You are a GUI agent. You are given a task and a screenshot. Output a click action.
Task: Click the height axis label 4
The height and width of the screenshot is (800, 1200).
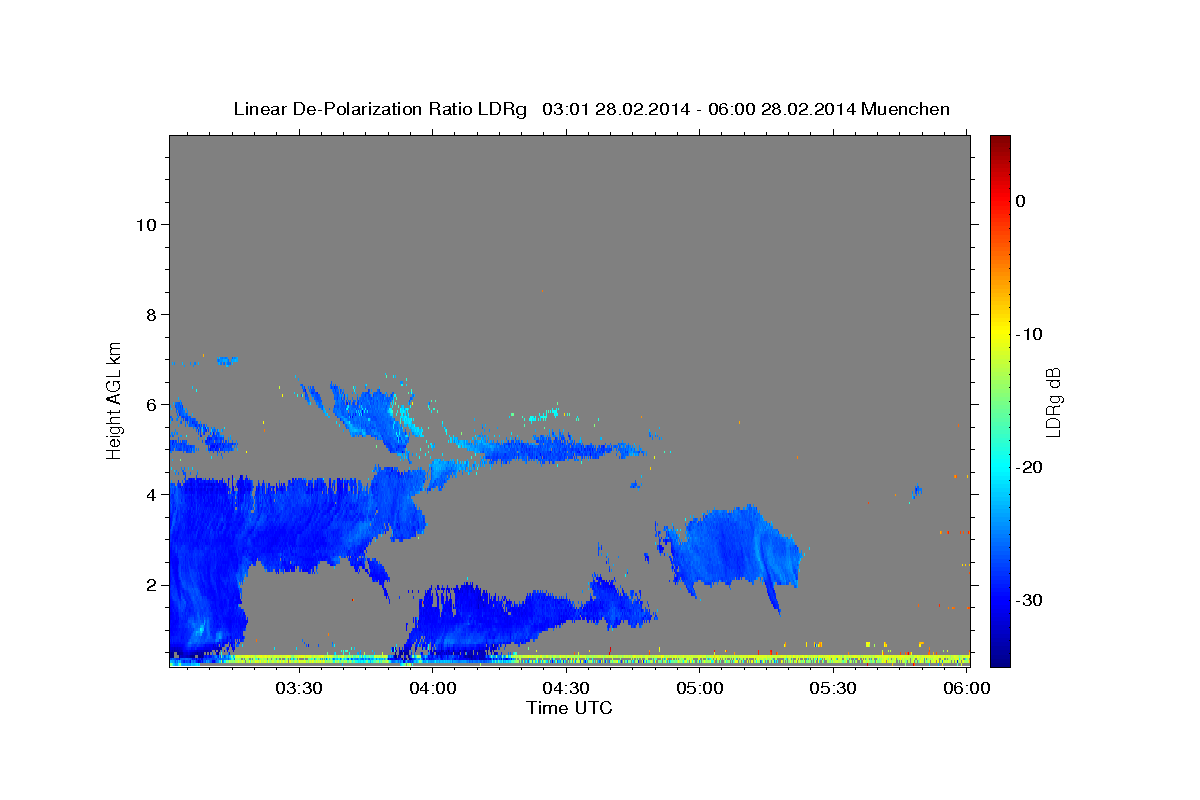(151, 494)
